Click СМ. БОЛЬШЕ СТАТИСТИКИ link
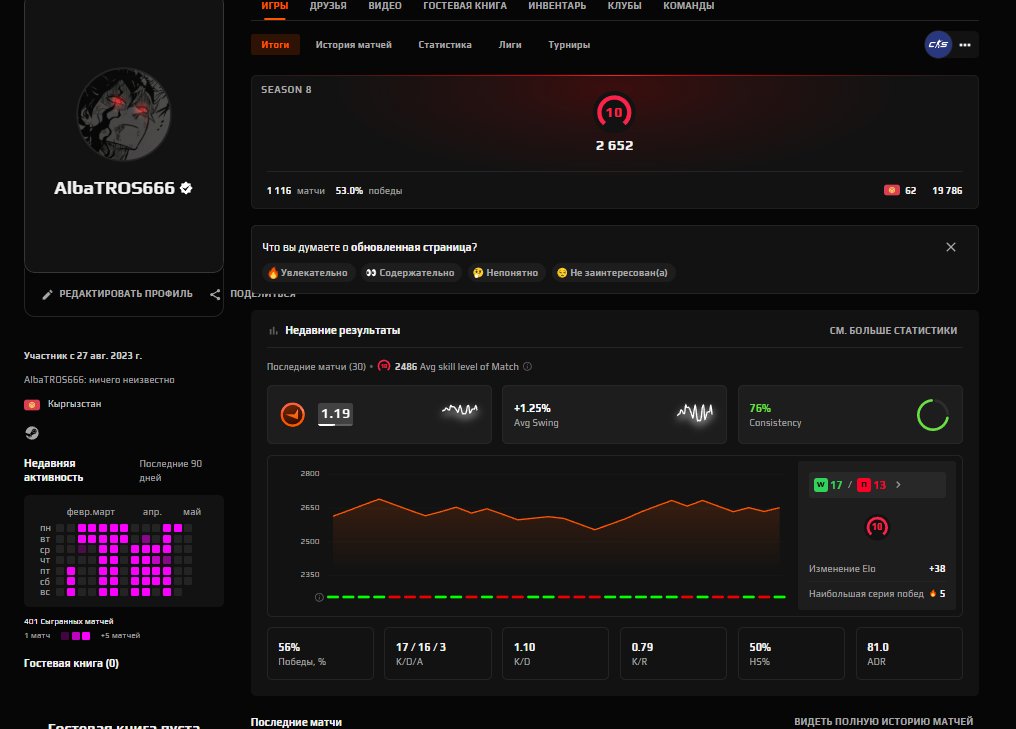The height and width of the screenshot is (729, 1016). 893,330
